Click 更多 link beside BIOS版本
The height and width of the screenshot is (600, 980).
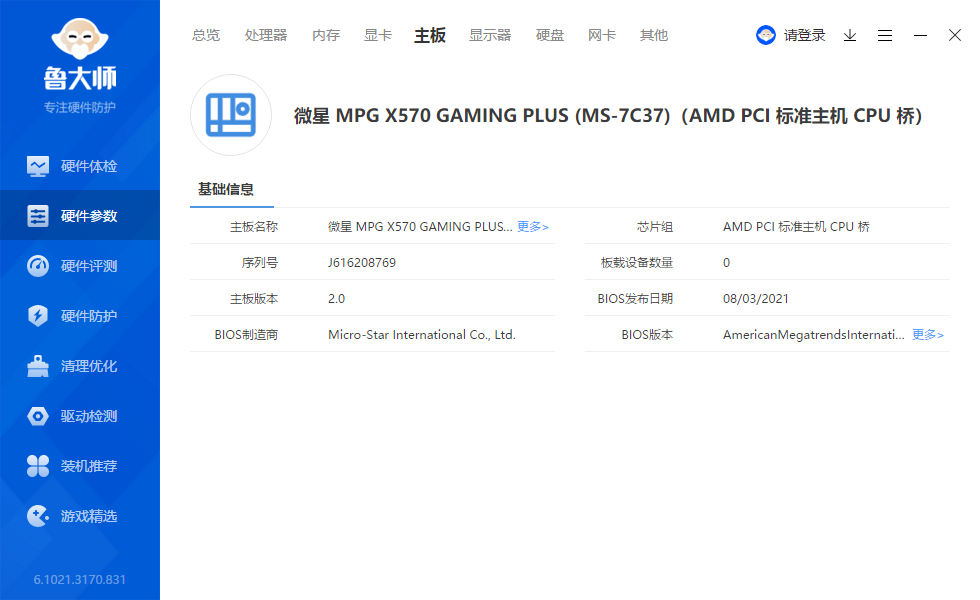point(928,335)
